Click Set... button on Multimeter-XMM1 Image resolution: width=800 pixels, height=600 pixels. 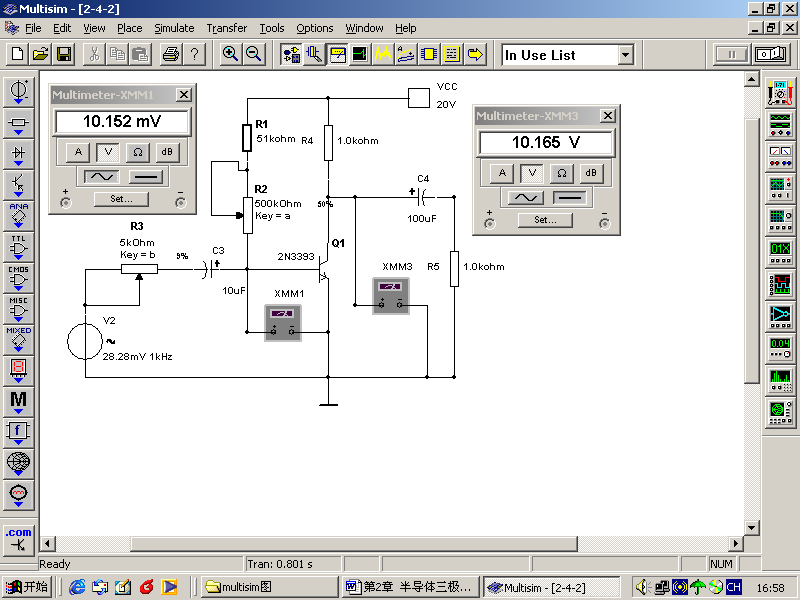[121, 199]
